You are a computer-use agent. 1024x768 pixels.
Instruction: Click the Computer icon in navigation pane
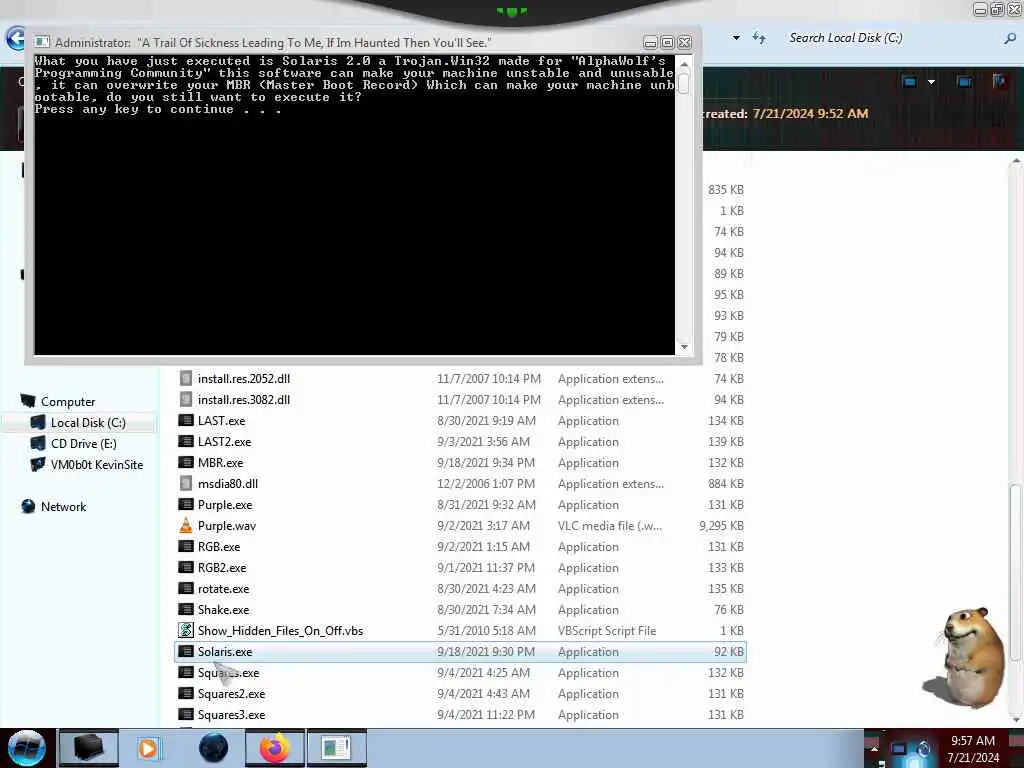(28, 401)
